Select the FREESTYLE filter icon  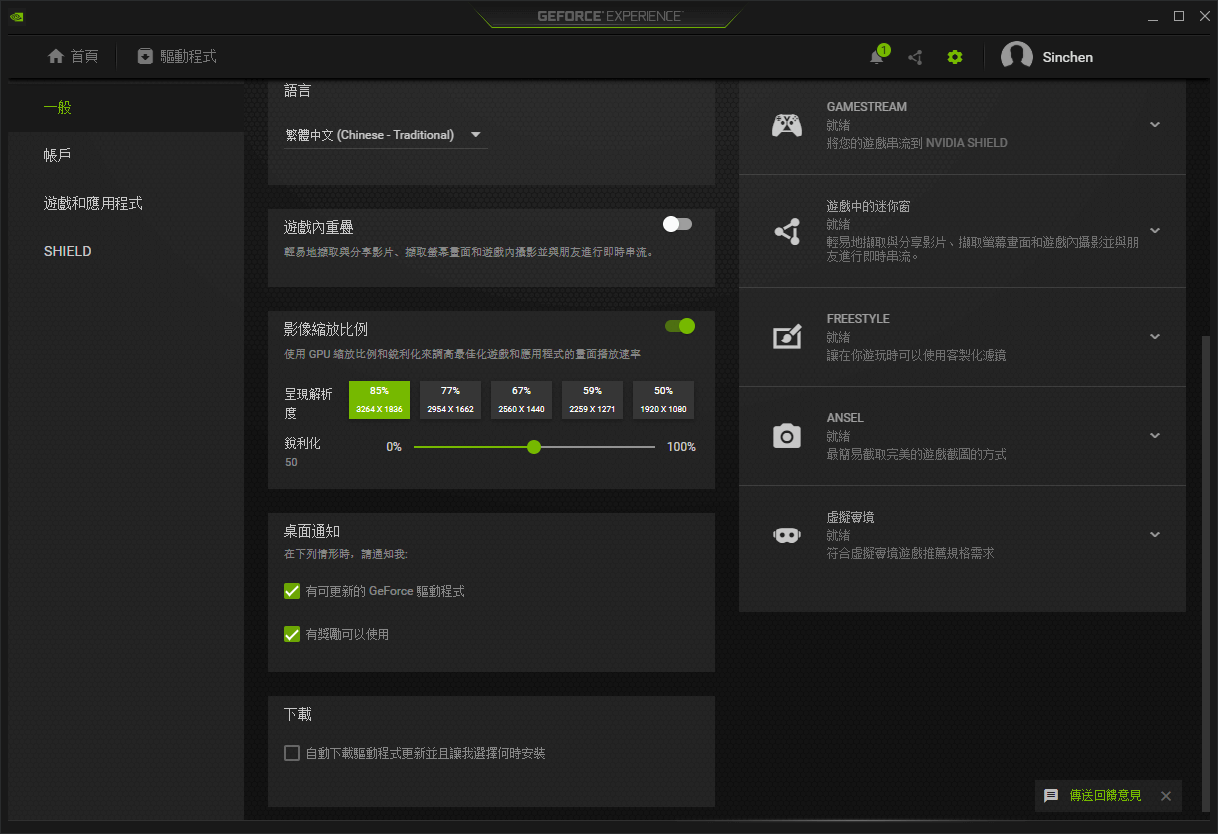787,335
